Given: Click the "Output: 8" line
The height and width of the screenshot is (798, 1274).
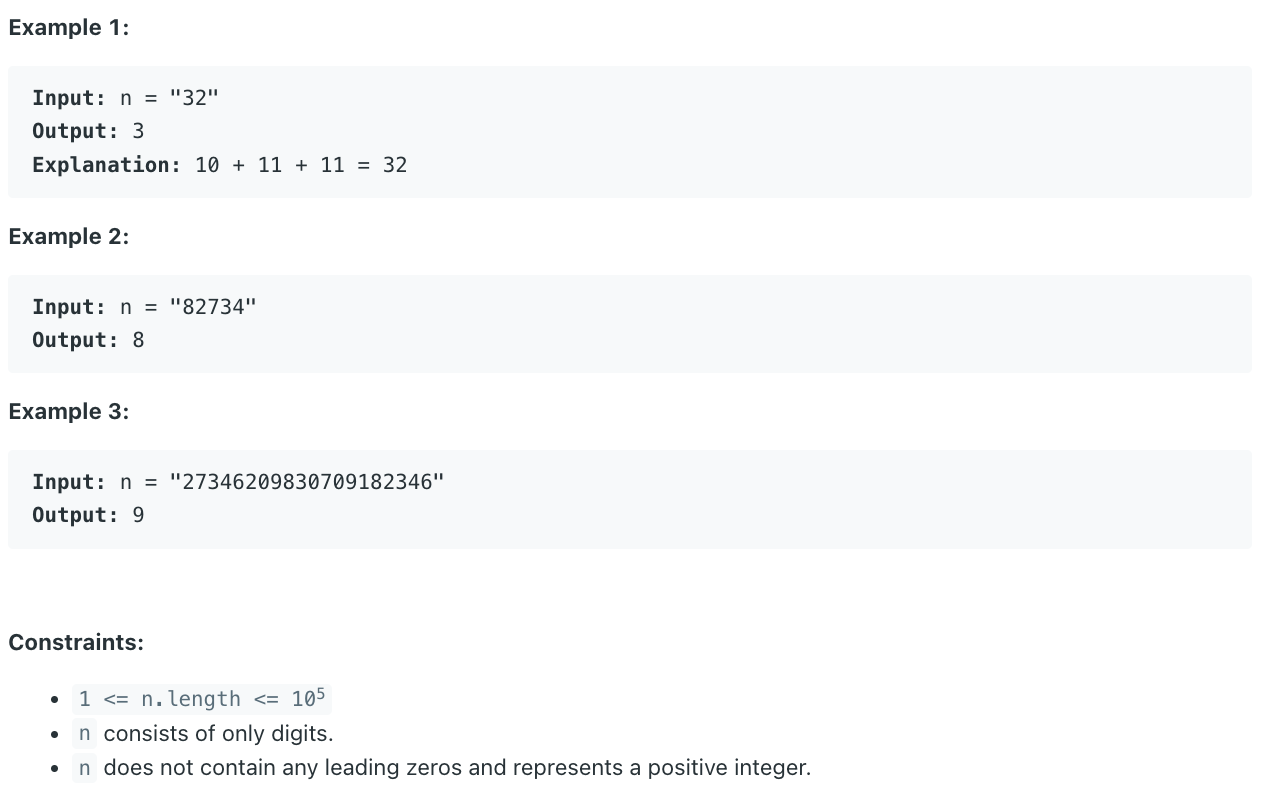Looking at the screenshot, I should (x=88, y=340).
